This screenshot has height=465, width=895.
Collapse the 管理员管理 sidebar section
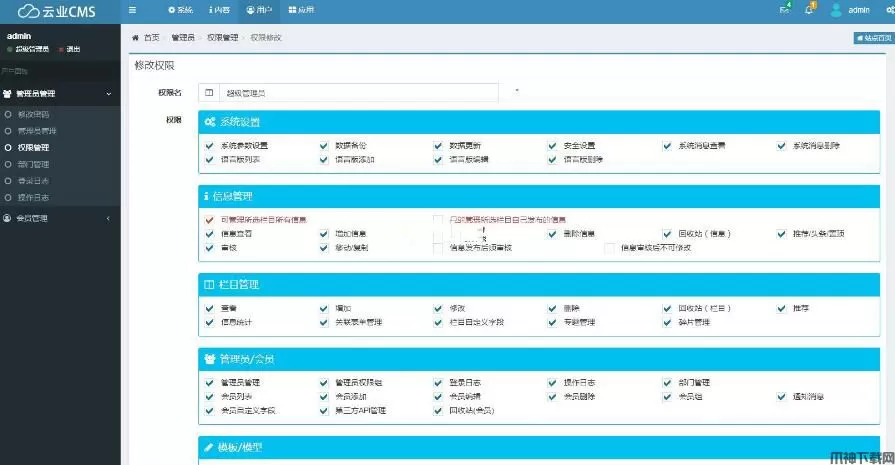pyautogui.click(x=60, y=94)
